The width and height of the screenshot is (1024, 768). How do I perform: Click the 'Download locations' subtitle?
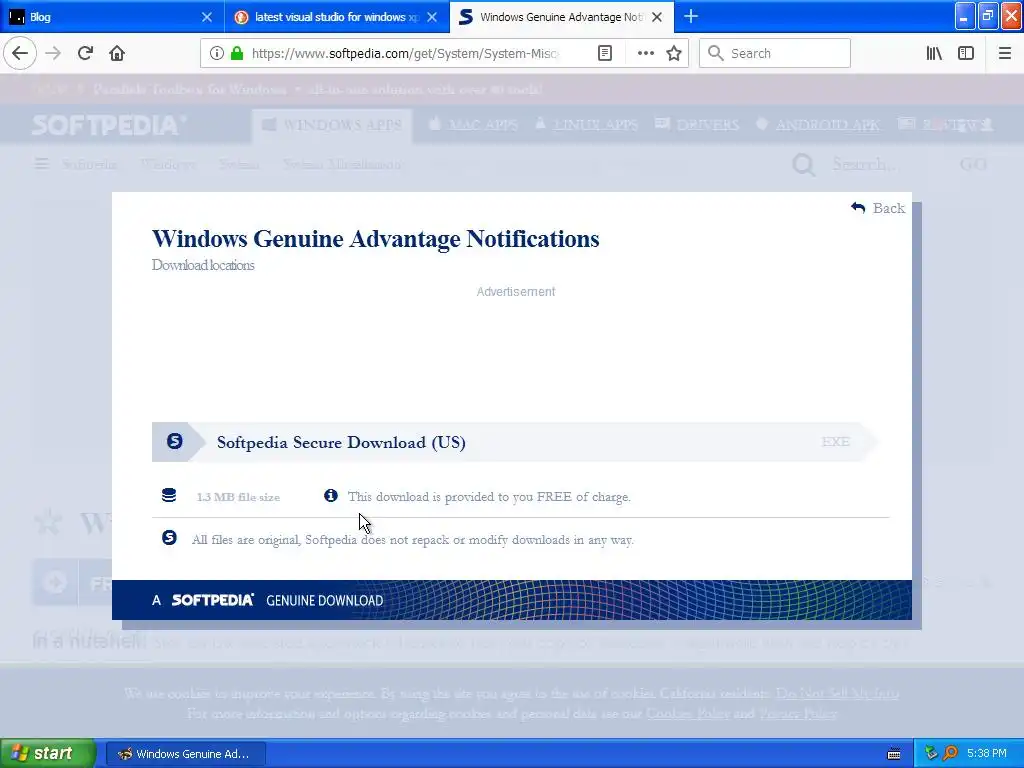tap(203, 265)
